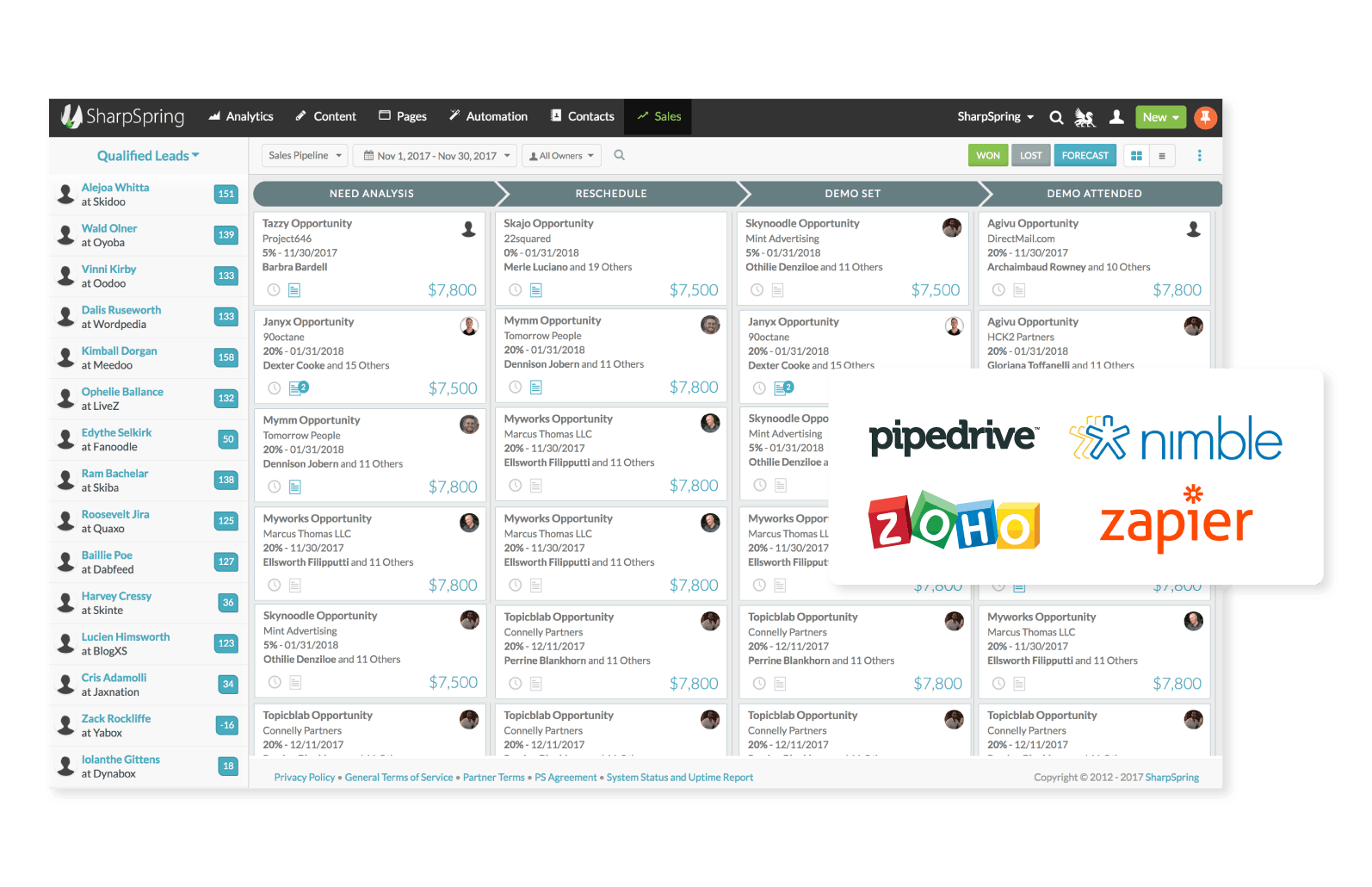The height and width of the screenshot is (887, 1372).
Task: Click owner avatar on Agivu Opportunity DirectMail.com card
Action: pos(1194,228)
